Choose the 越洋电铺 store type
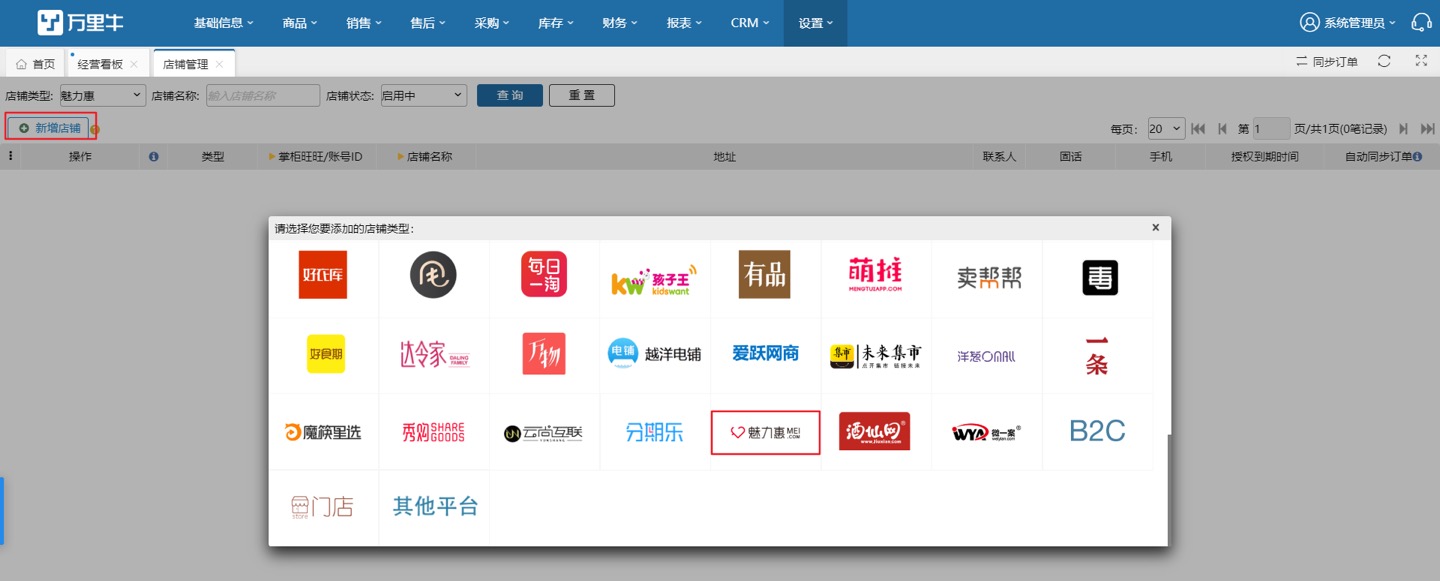The image size is (1440, 581). 655,353
